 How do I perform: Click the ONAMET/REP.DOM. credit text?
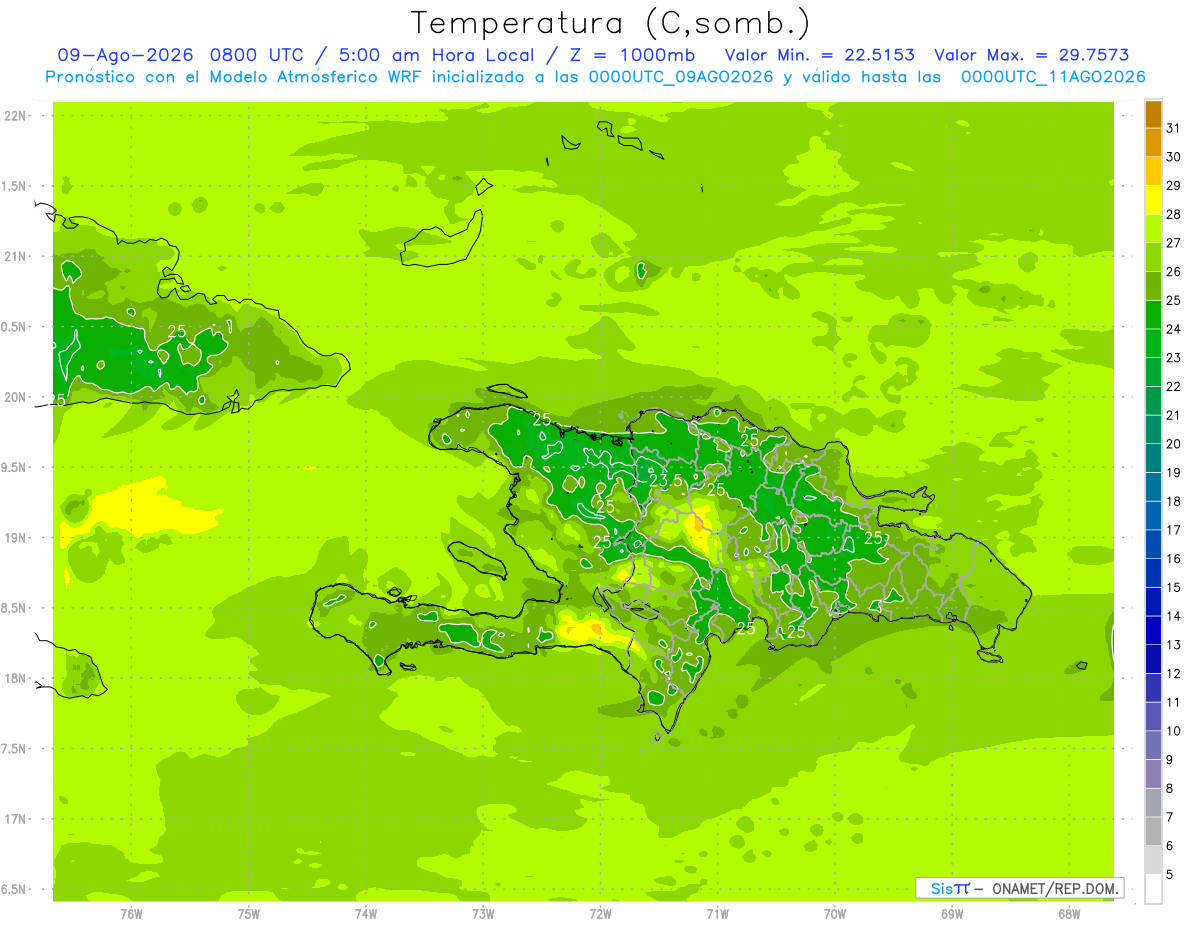pyautogui.click(x=1055, y=888)
